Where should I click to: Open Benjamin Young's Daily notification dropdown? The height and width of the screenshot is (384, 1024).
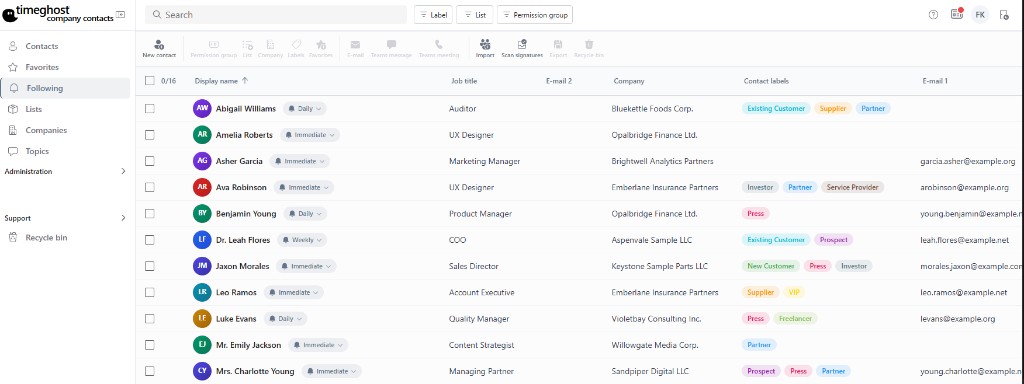point(305,214)
